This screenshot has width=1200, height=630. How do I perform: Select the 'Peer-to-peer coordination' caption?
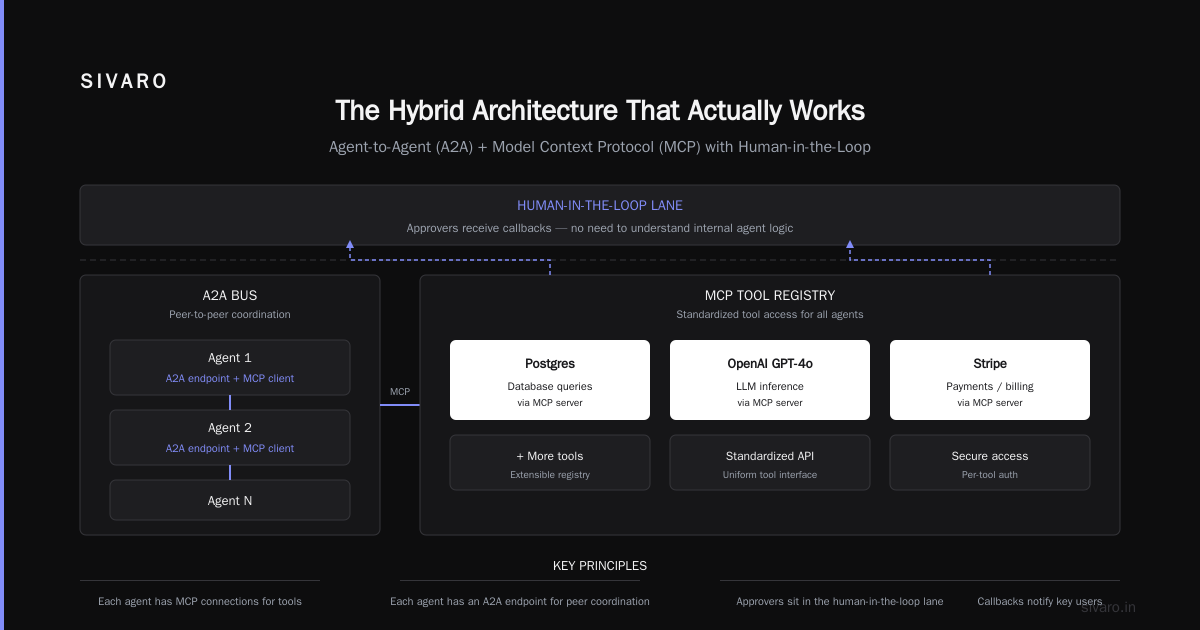(x=230, y=314)
